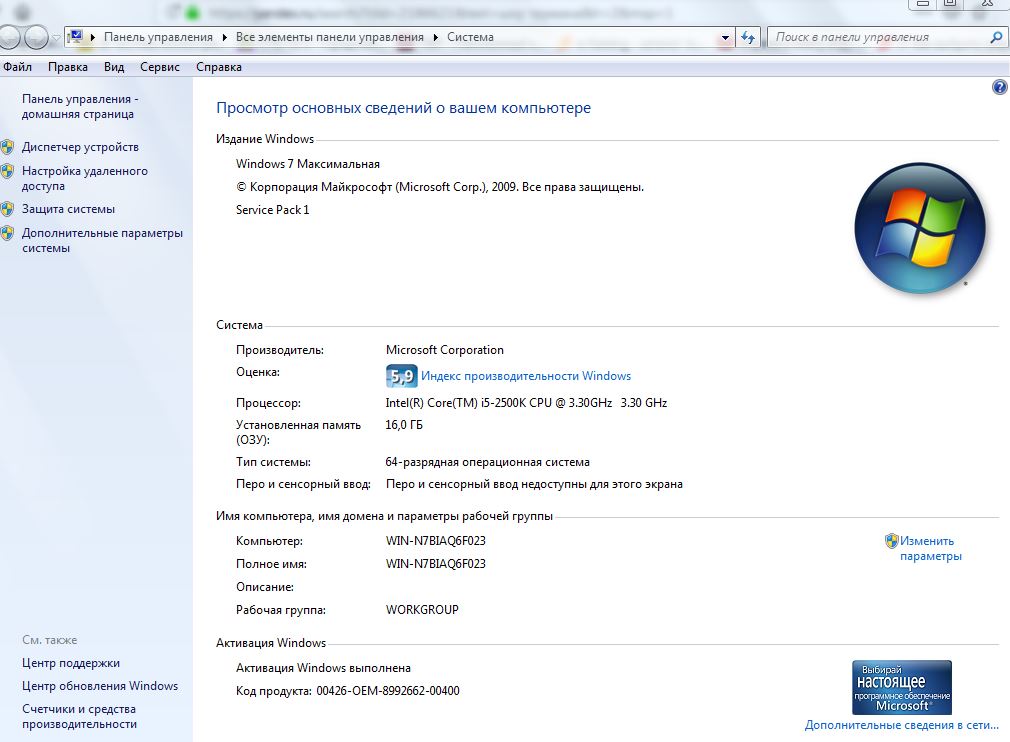The height and width of the screenshot is (742, 1010).
Task: Open Счетчики и средства производительности link
Action: [x=79, y=716]
